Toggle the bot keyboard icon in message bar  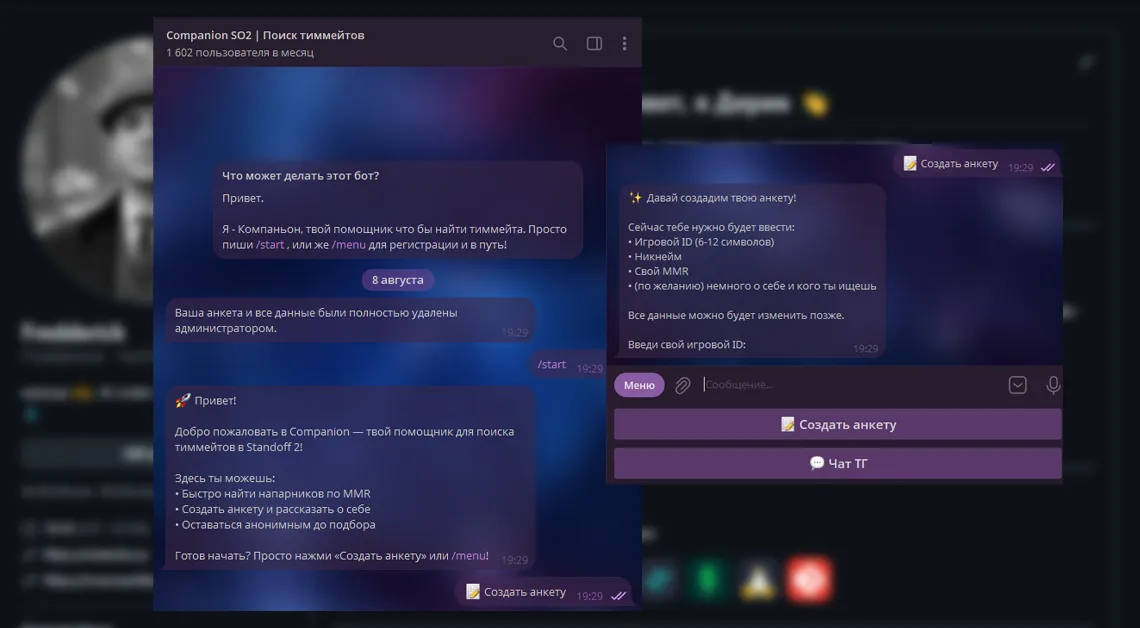[1017, 385]
